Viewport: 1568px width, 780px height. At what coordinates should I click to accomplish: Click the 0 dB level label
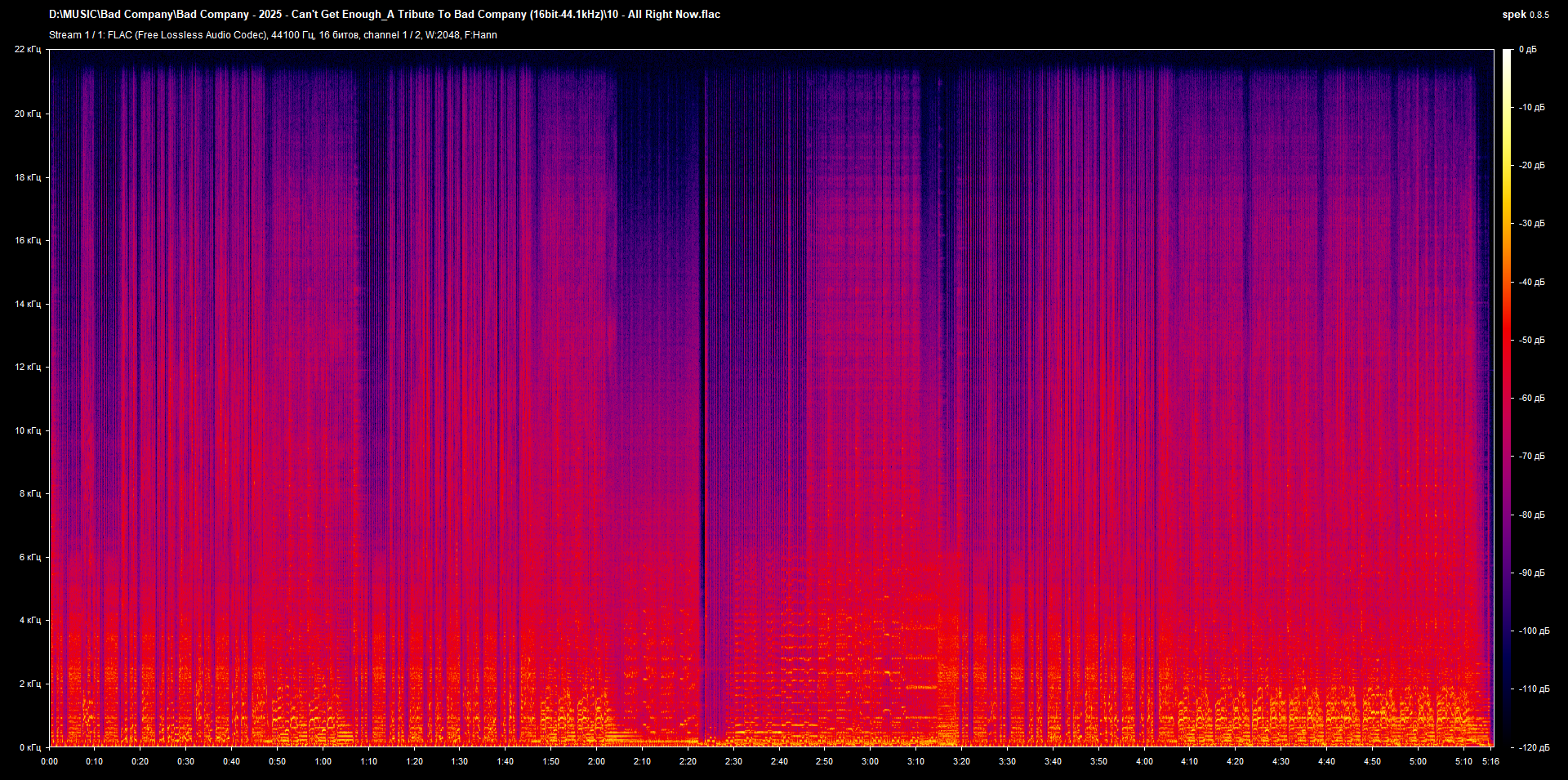1527,50
